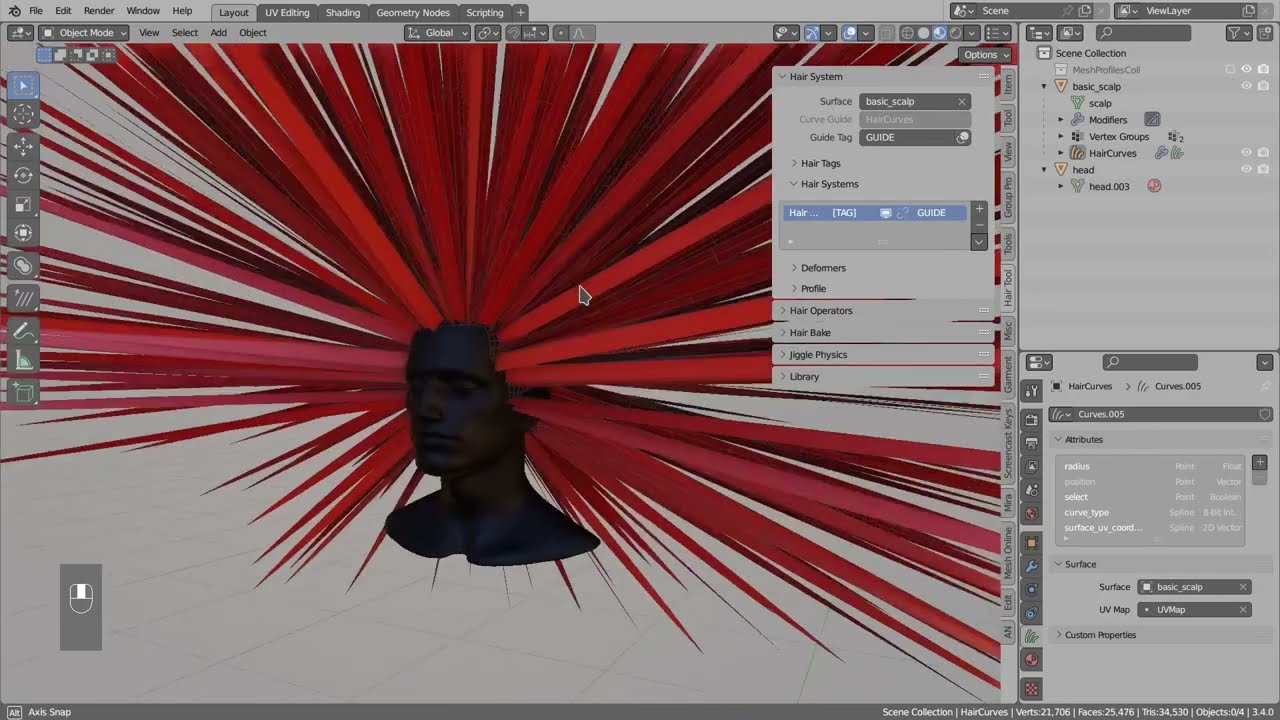Hide the HairCurves object in viewport
The image size is (1280, 720).
coord(1246,153)
